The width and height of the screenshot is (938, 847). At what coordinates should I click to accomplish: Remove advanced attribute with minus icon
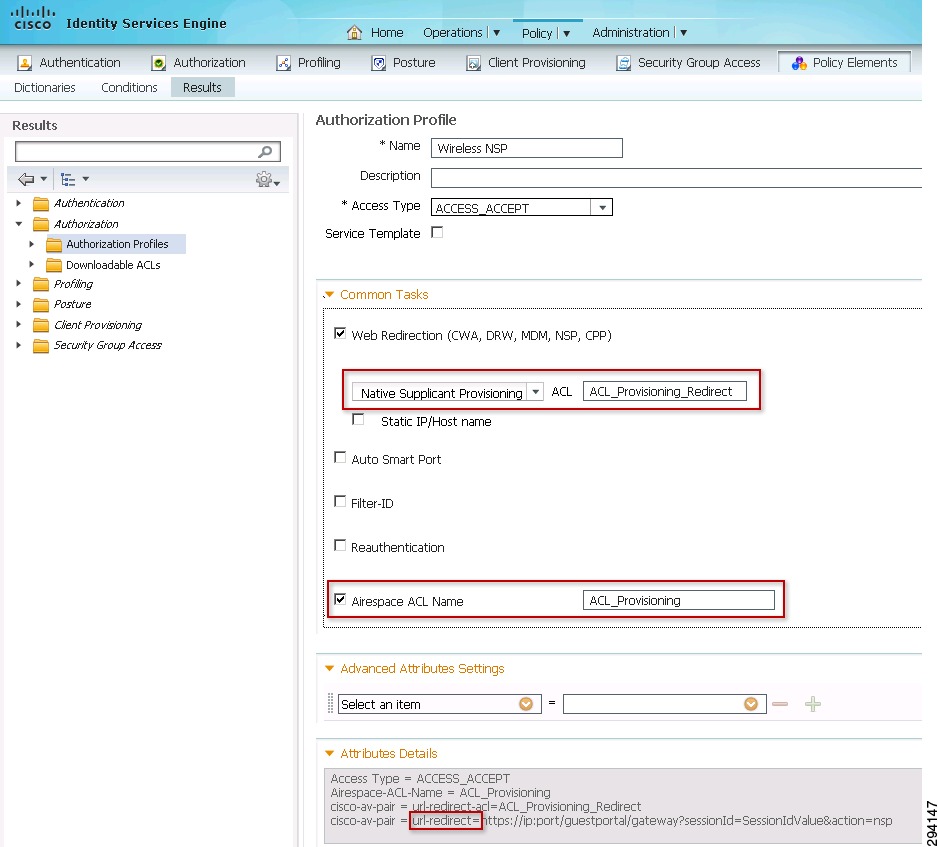click(780, 704)
